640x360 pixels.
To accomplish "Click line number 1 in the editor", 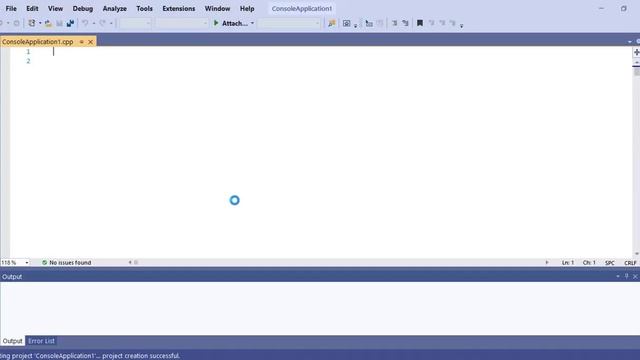I will [28, 52].
